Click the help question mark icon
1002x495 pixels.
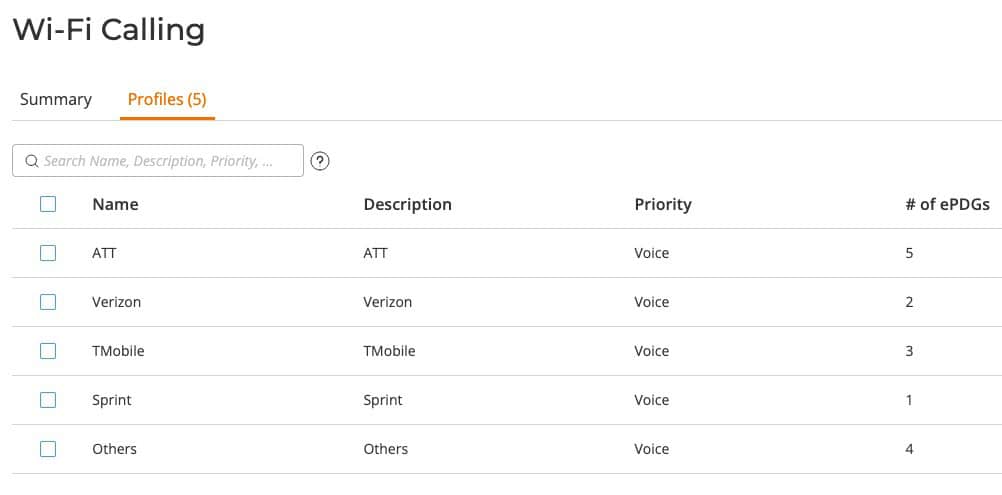click(x=320, y=161)
